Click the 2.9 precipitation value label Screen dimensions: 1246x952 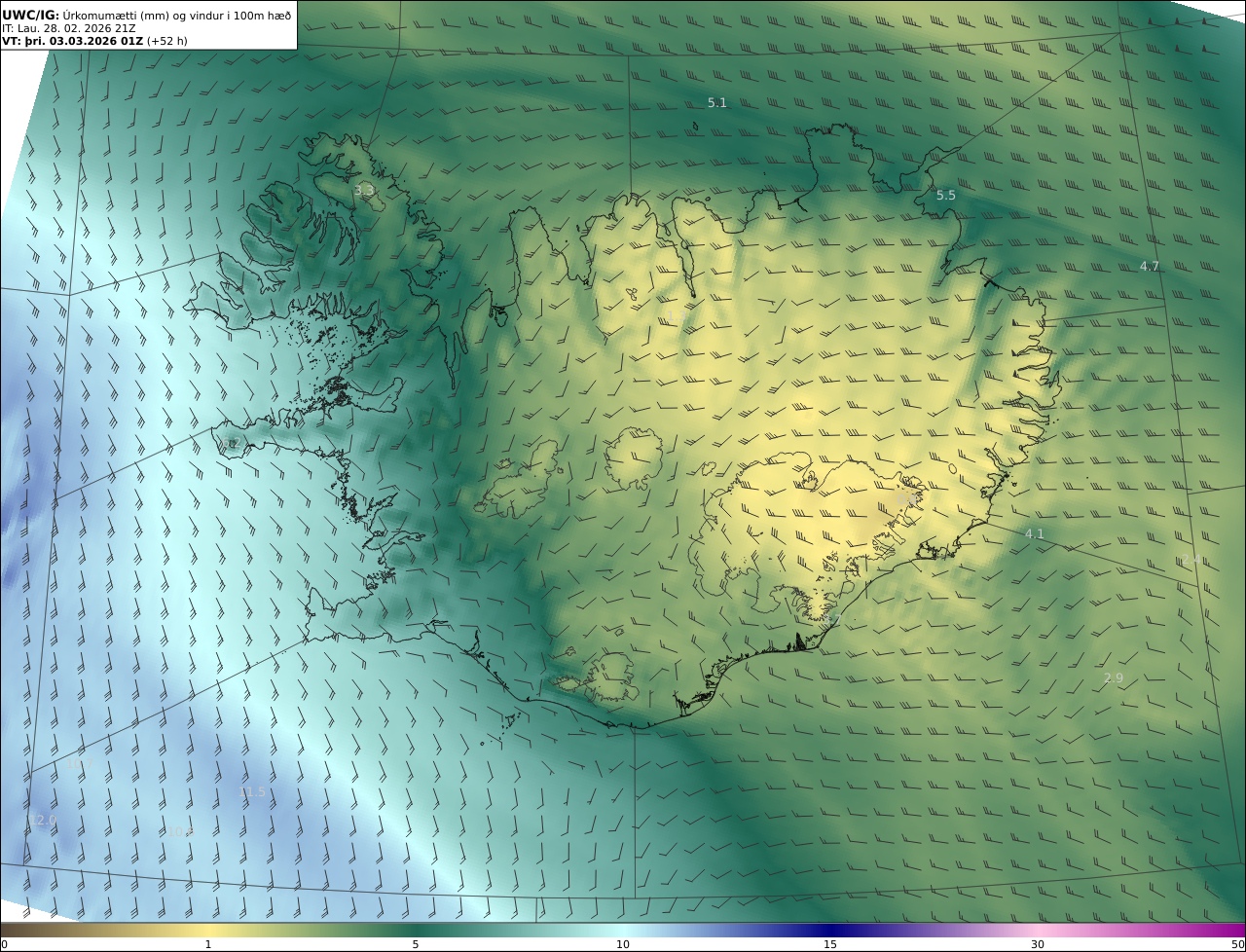tap(1114, 677)
